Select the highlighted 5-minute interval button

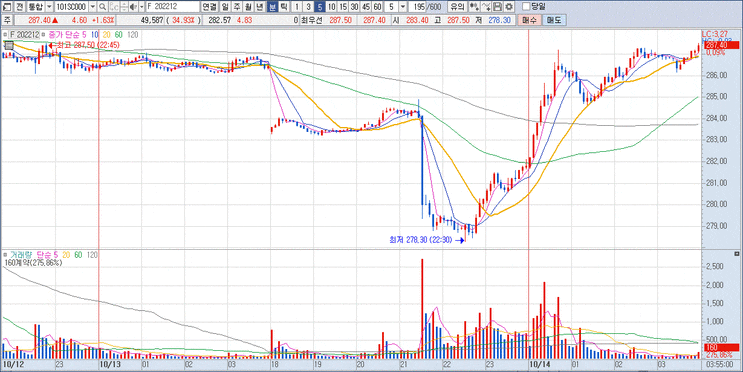[x=320, y=7]
